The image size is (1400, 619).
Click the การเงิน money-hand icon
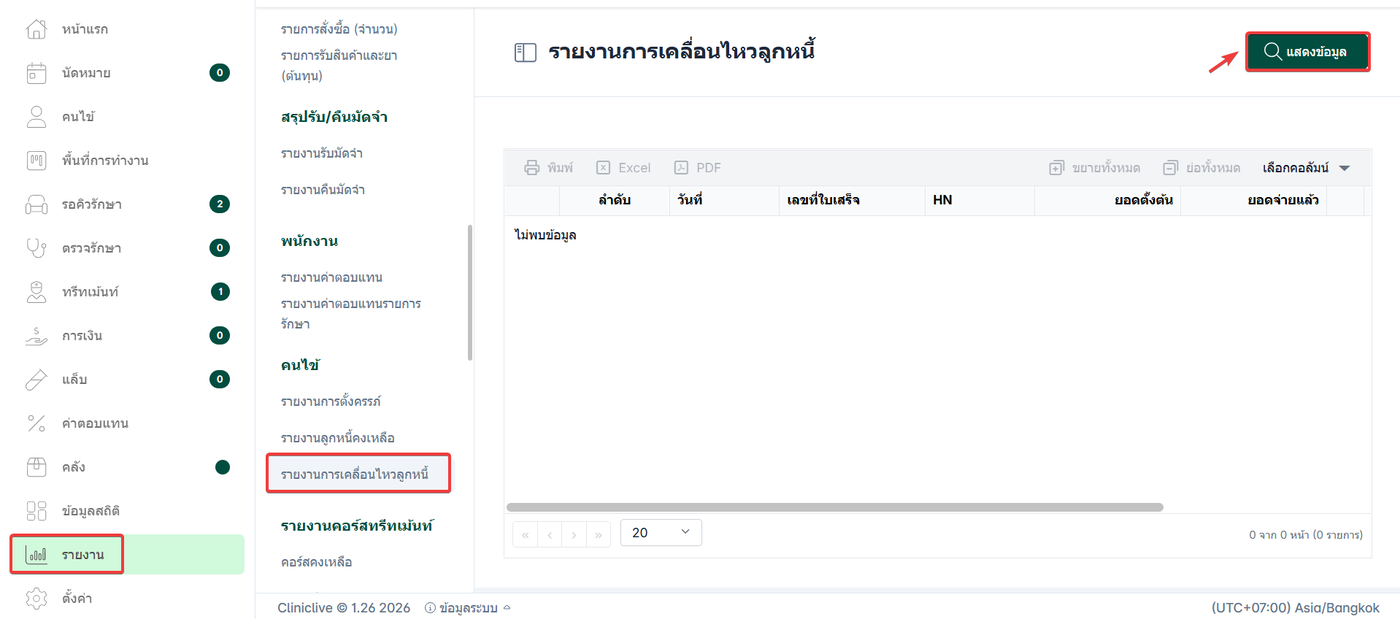[x=36, y=336]
